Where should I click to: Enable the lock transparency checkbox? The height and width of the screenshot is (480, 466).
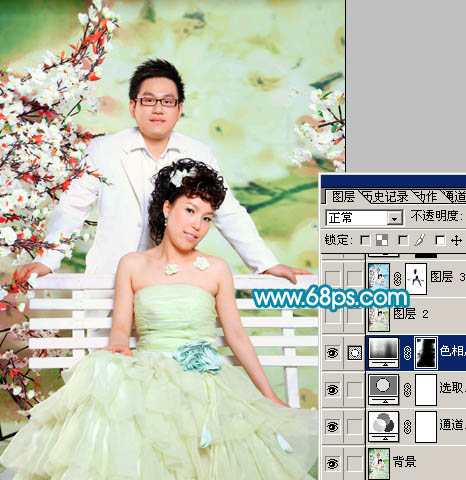tap(365, 240)
